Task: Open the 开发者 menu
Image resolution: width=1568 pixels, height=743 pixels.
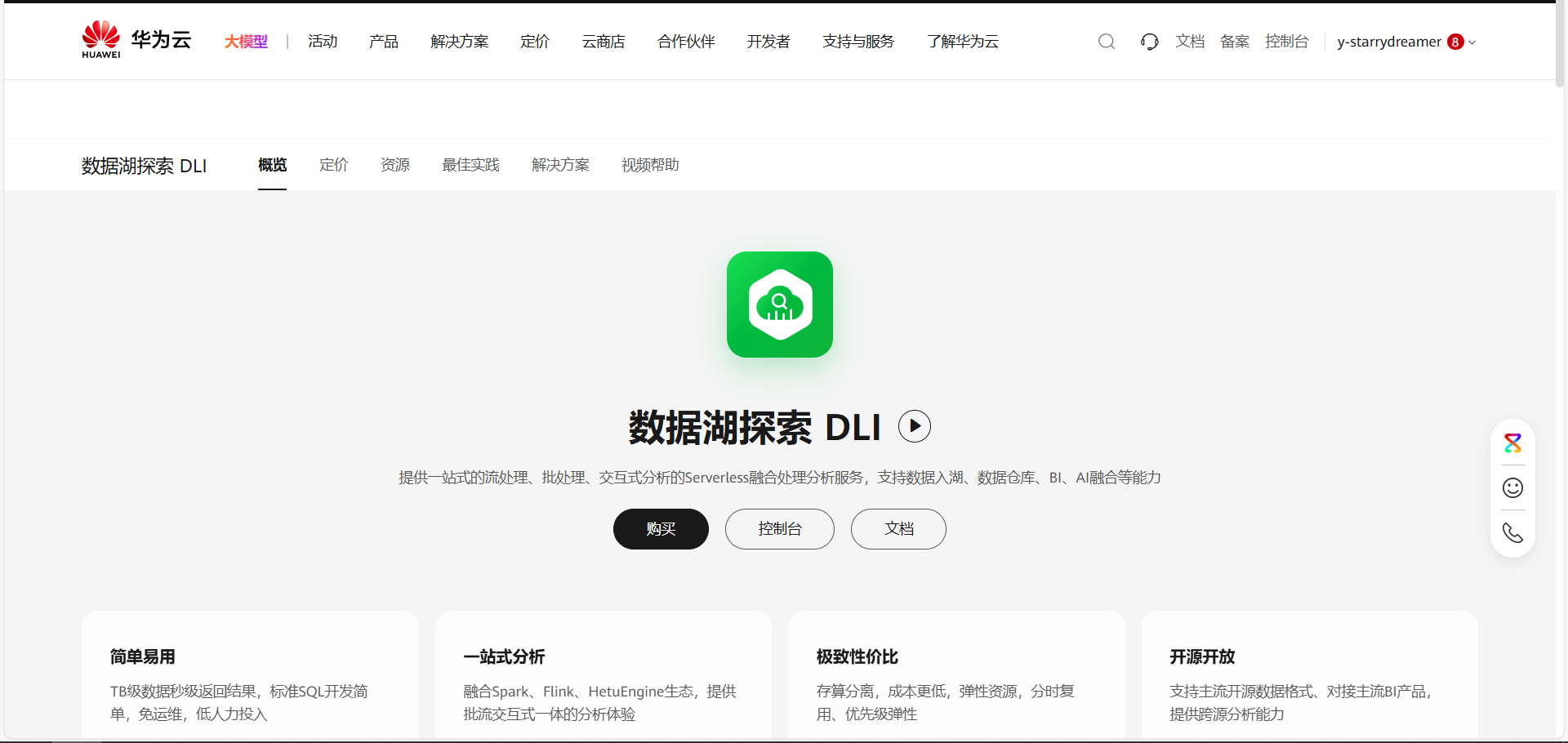Action: [x=768, y=42]
